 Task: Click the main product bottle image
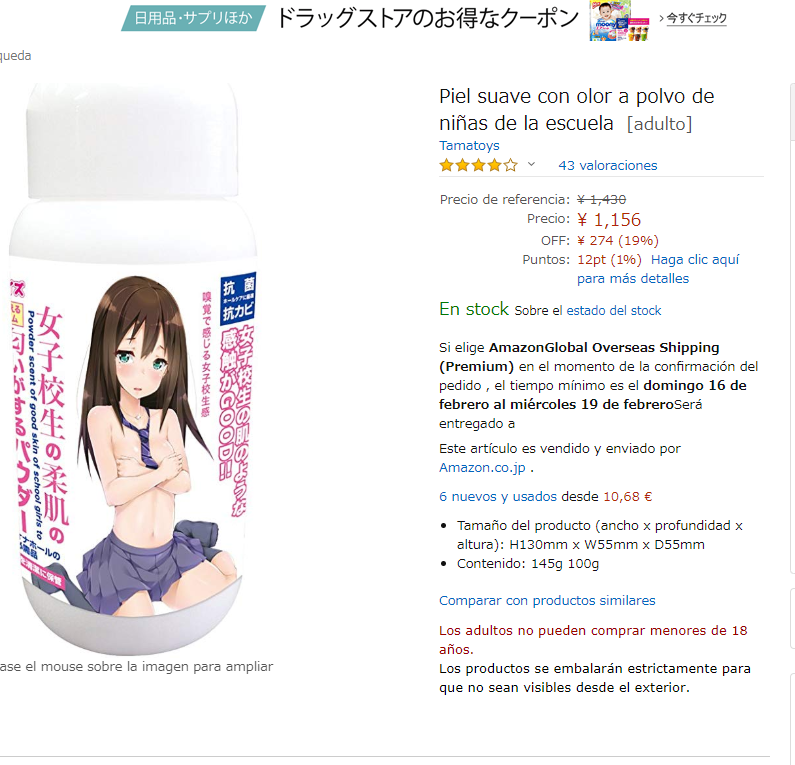pos(133,369)
